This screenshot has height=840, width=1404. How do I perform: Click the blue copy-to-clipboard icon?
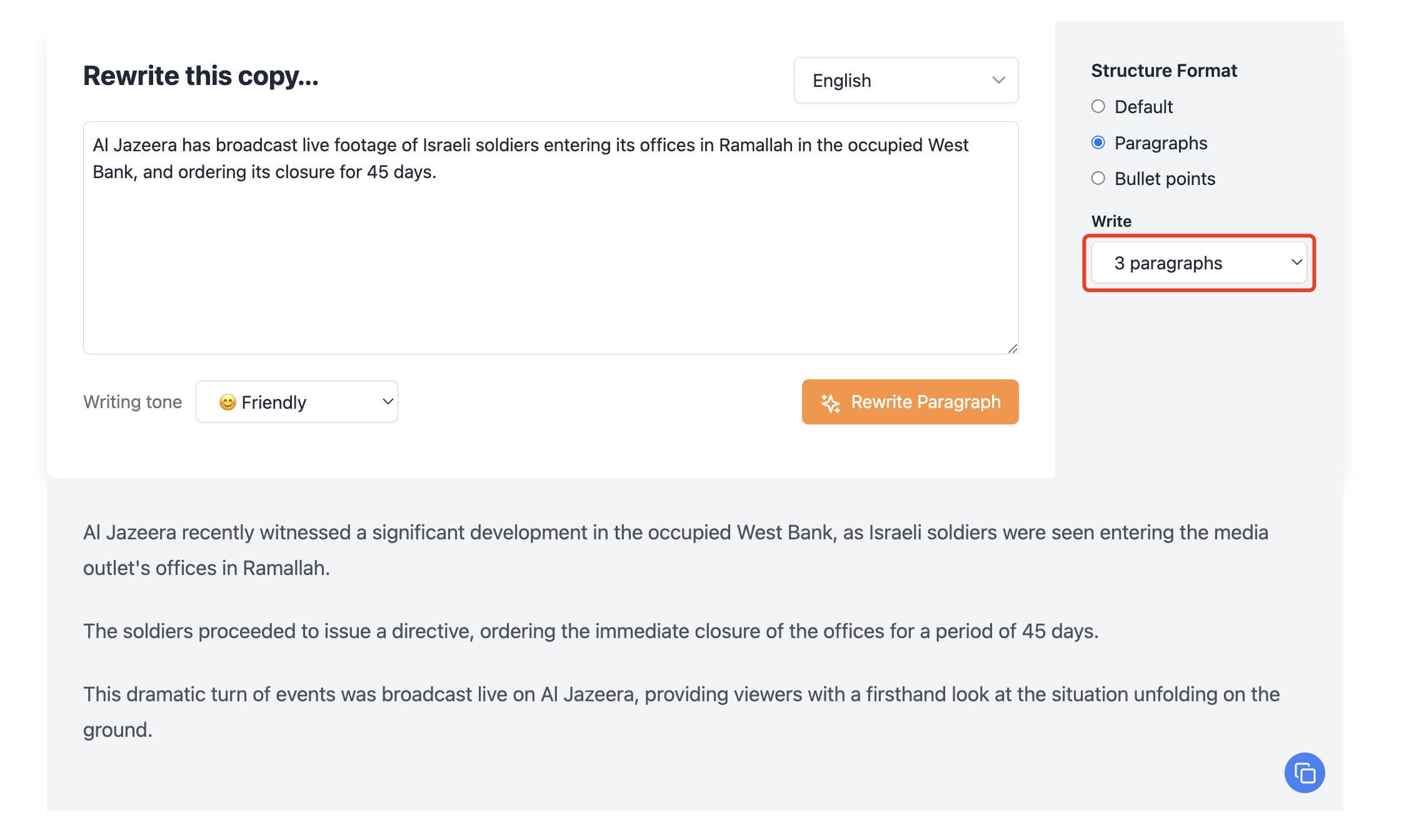click(1304, 772)
